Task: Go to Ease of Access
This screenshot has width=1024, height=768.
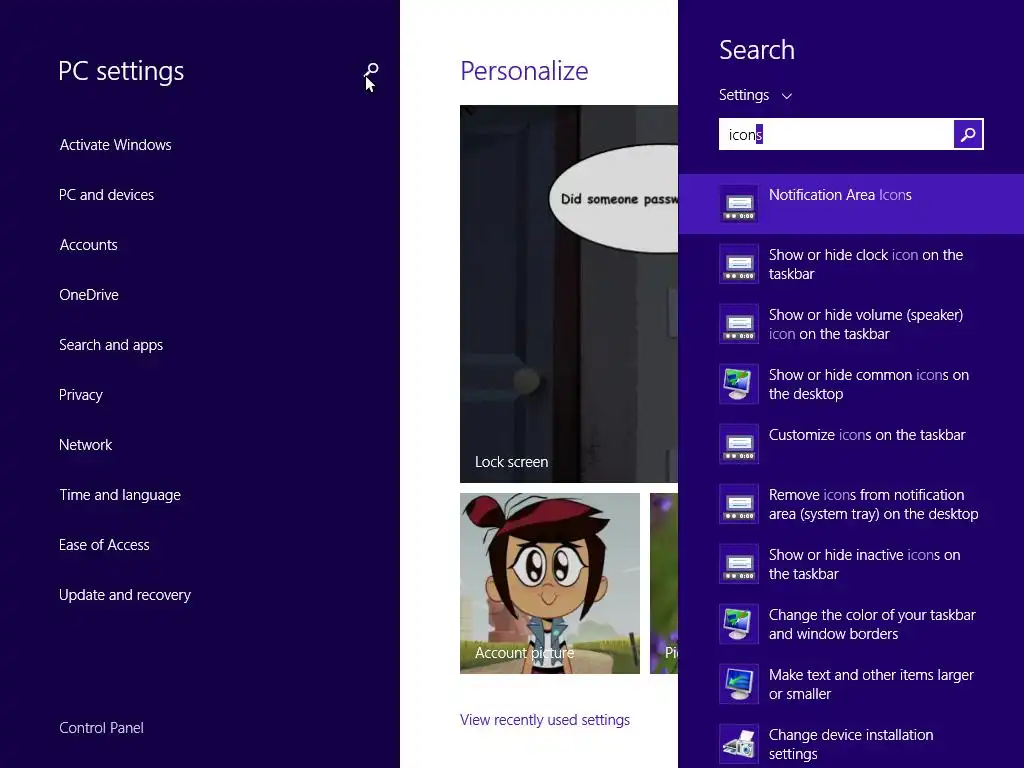Action: [104, 545]
